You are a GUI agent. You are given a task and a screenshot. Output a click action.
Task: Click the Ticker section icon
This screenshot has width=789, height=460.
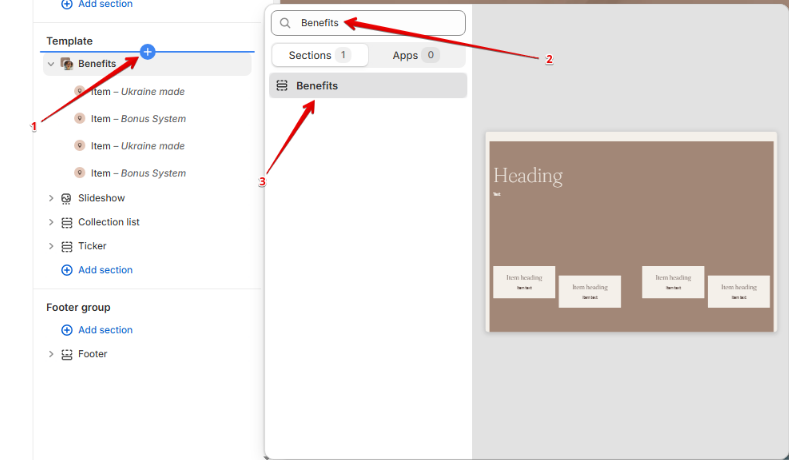(66, 247)
